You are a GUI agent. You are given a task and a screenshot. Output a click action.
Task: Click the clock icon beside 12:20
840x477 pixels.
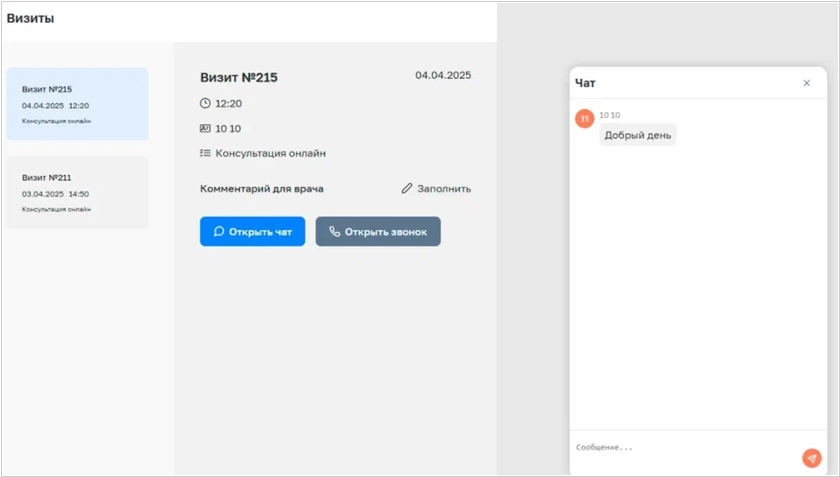[206, 103]
